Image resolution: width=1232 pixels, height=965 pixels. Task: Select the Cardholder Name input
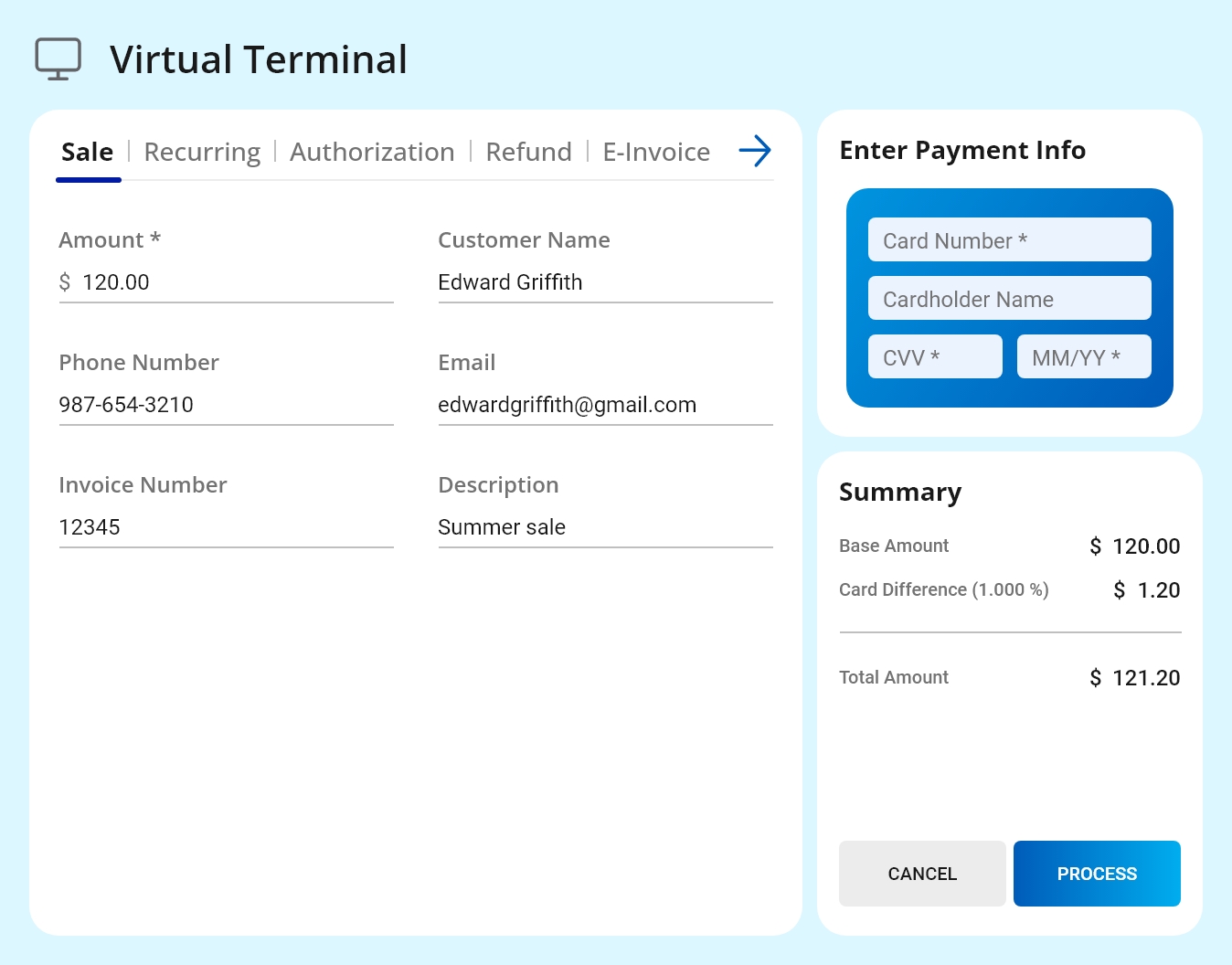(1009, 298)
